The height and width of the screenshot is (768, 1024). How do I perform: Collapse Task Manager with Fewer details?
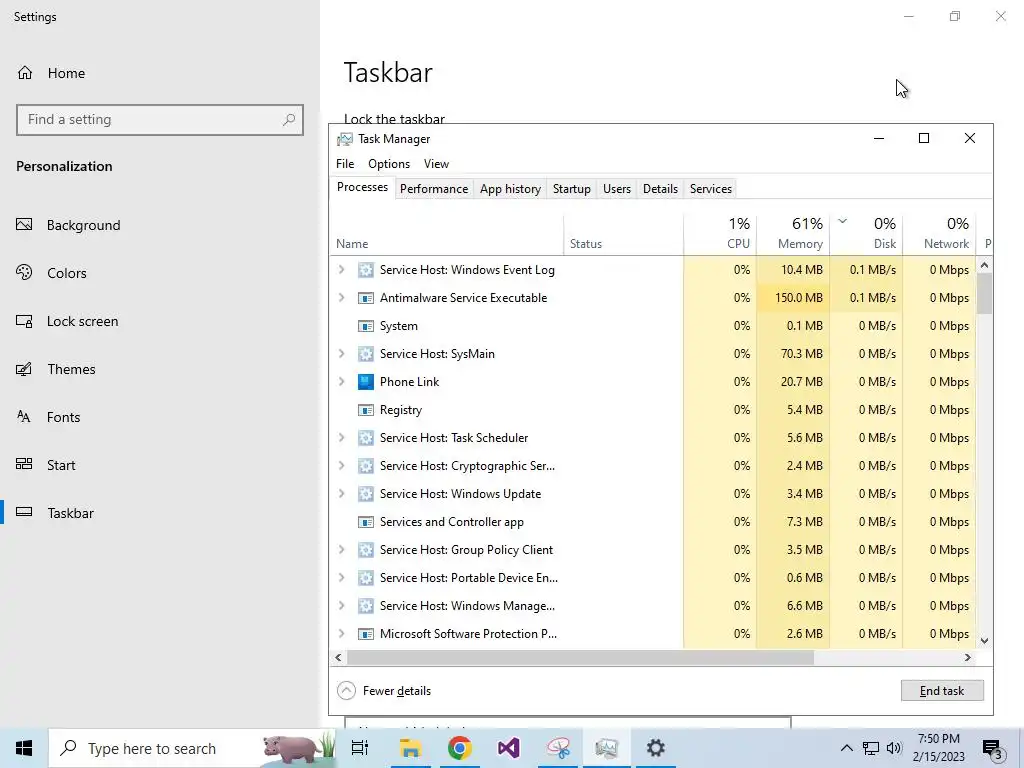point(384,691)
